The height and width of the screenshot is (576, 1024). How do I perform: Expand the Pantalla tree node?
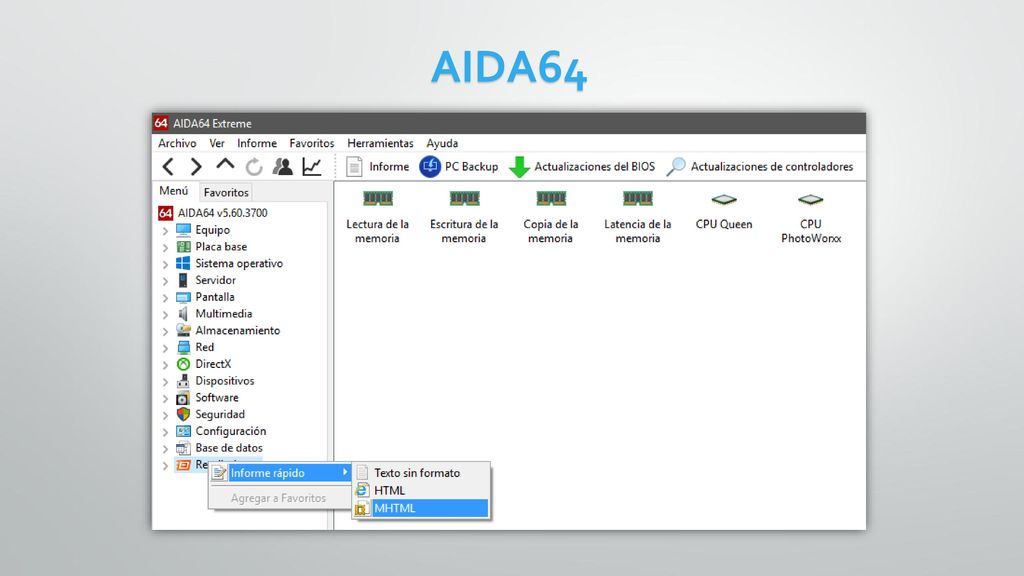point(165,298)
